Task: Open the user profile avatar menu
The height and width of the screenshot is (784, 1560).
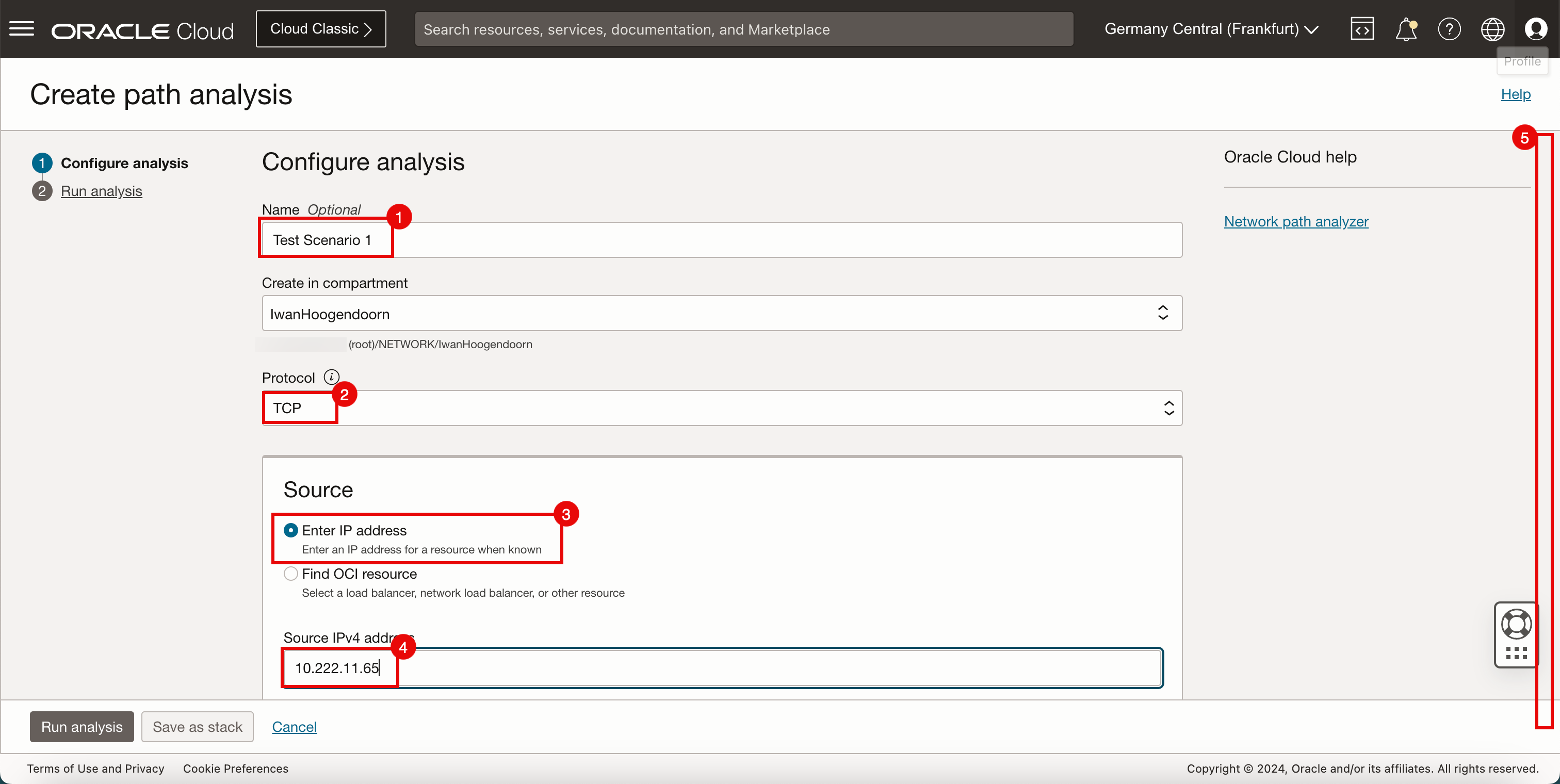Action: [x=1536, y=29]
